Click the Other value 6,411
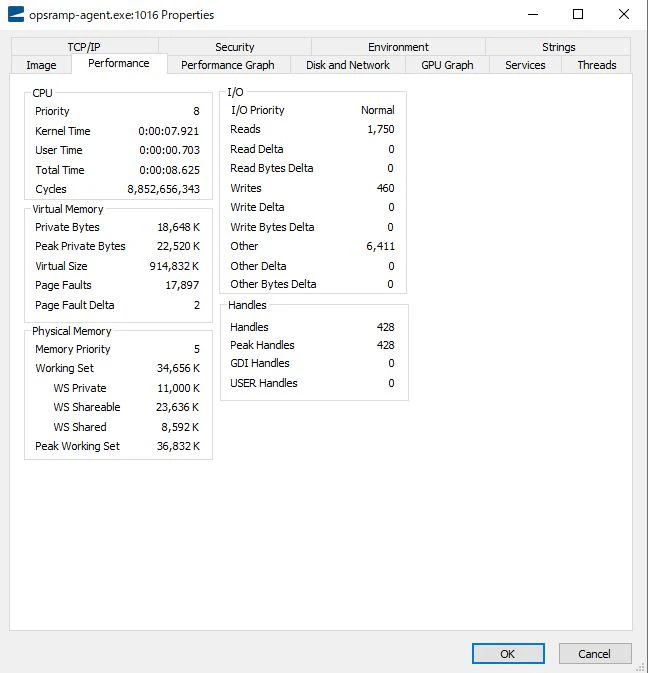Viewport: 648px width, 673px height. (381, 246)
